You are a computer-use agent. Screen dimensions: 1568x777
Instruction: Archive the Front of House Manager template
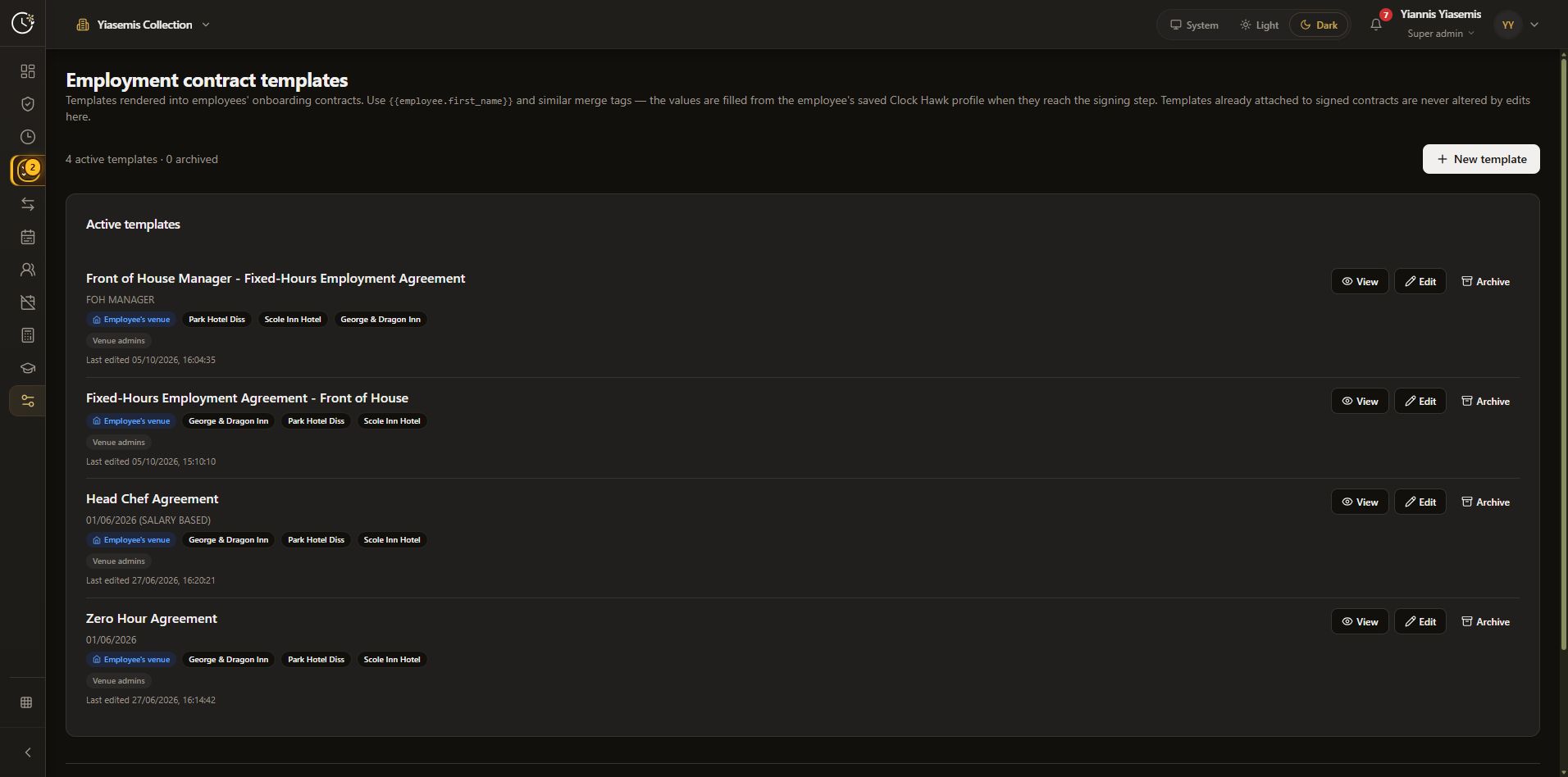pos(1485,281)
